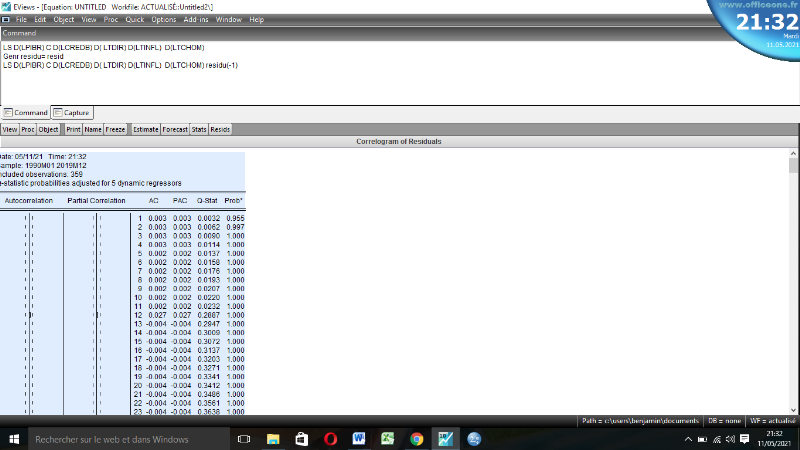Click the Prob* column header
This screenshot has width=800, height=450.
coord(234,201)
